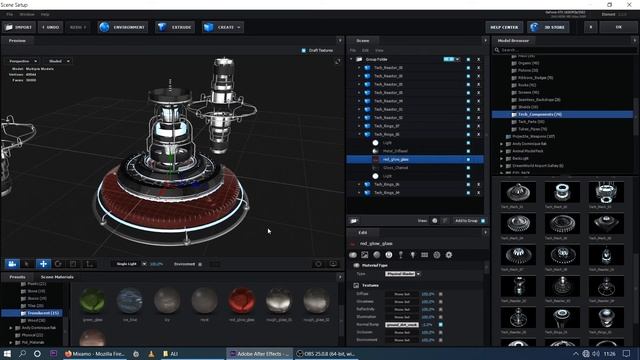Viewport: 640px width, 360px height.
Task: Select the first Tech model thumbnail
Action: pyautogui.click(x=518, y=192)
